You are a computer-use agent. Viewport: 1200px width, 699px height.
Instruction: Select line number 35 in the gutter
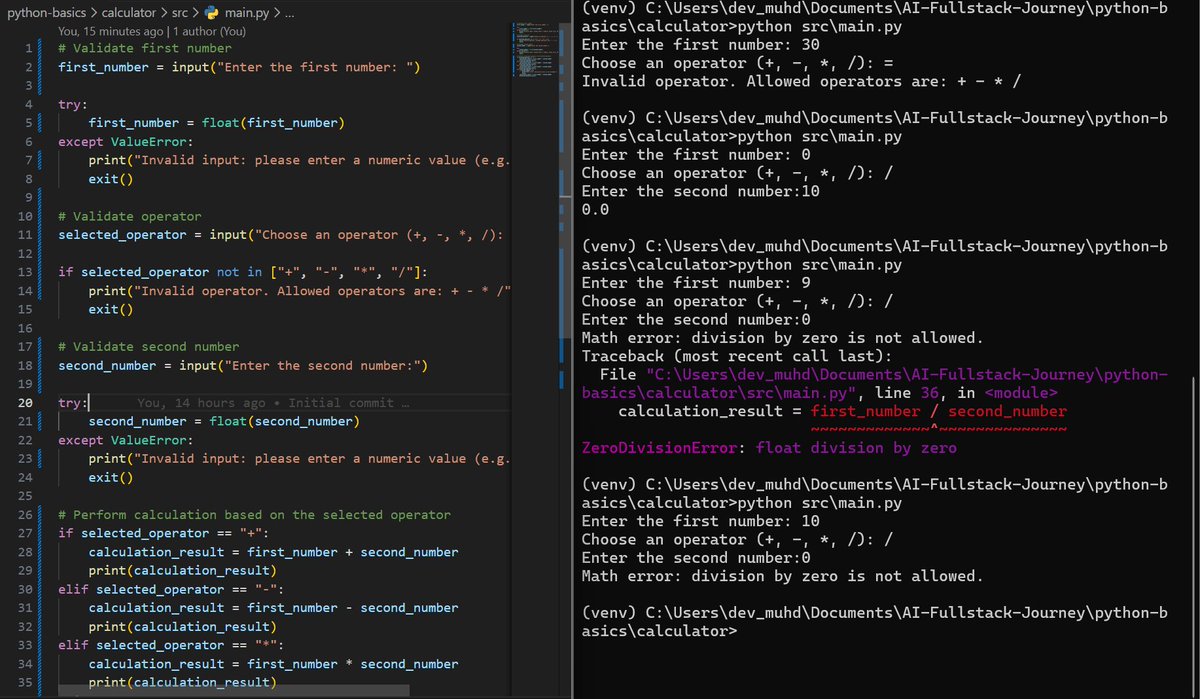click(25, 682)
